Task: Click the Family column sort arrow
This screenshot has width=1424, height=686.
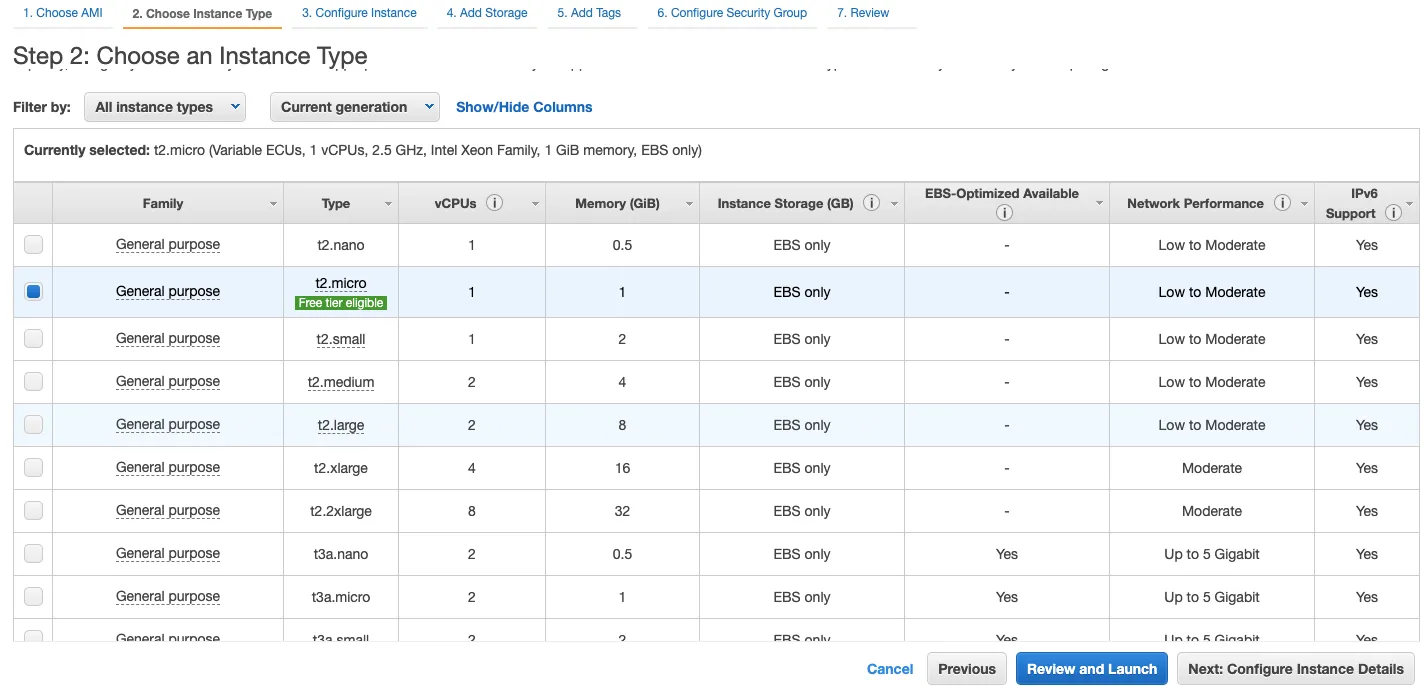Action: (273, 204)
